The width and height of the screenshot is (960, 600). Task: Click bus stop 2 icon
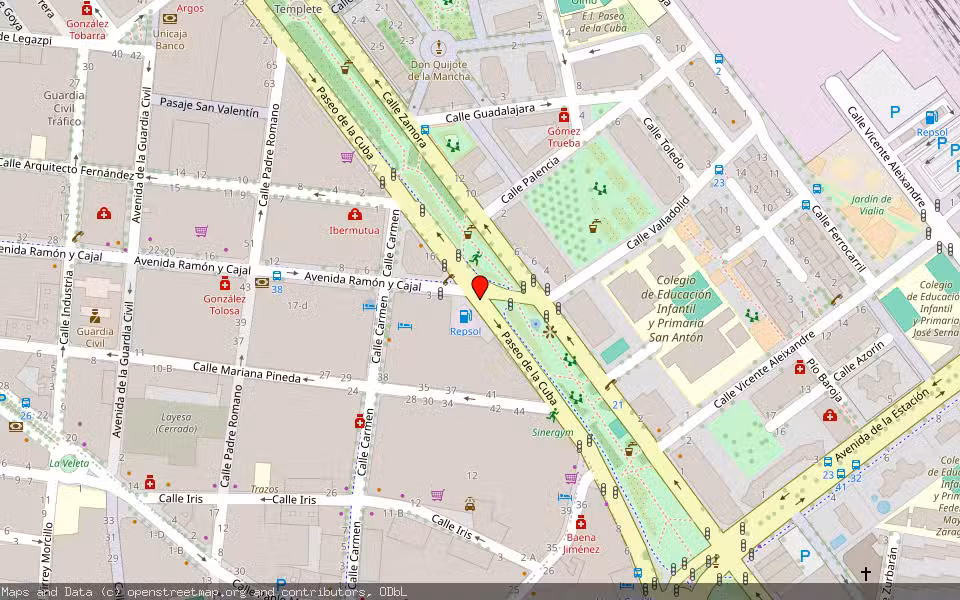pos(719,59)
